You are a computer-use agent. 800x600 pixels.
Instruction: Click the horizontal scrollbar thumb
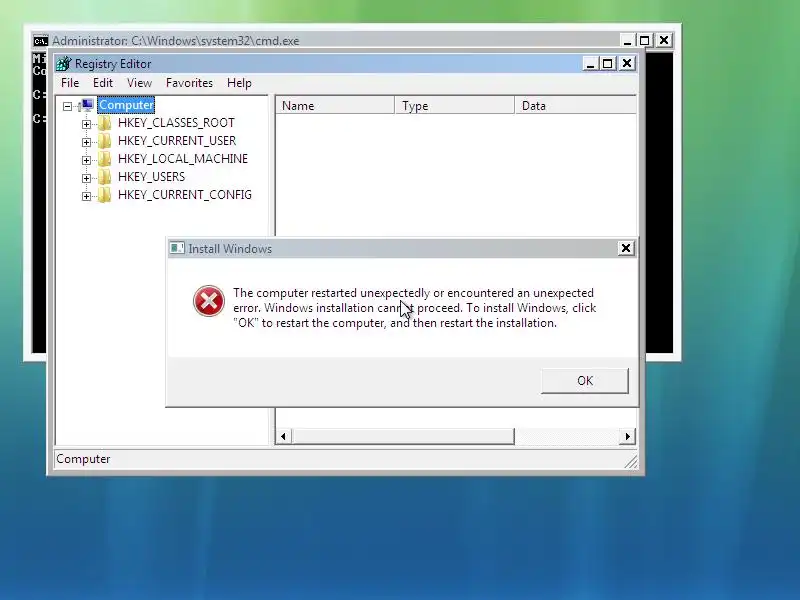click(403, 437)
